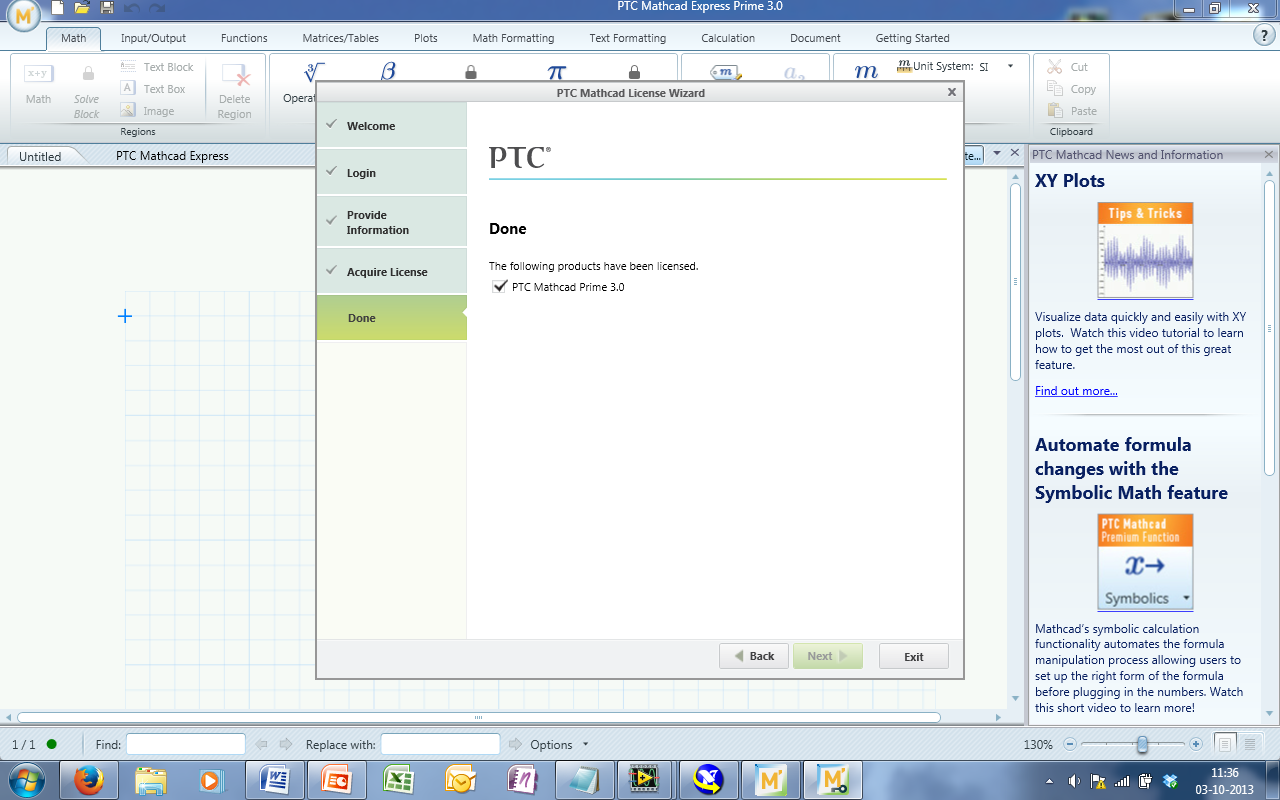
Task: Click the Save floppy disk icon
Action: point(107,8)
